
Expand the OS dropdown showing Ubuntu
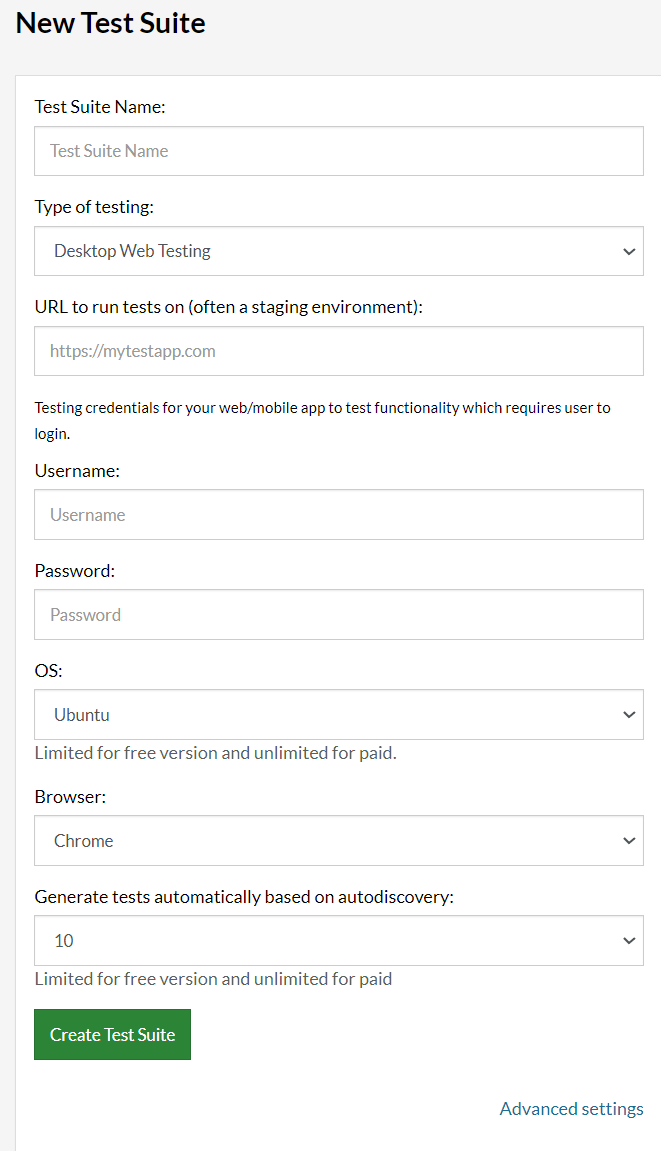339,714
